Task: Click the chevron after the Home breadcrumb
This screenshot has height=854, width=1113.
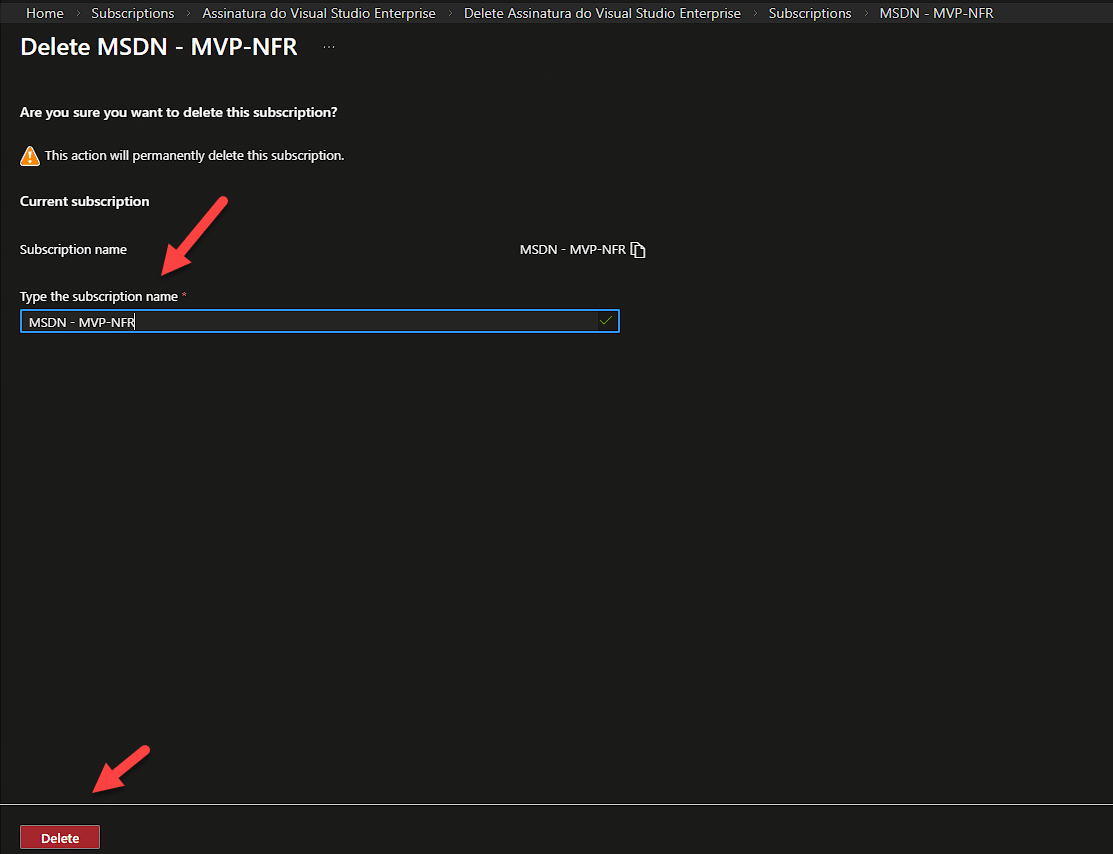Action: coord(76,13)
